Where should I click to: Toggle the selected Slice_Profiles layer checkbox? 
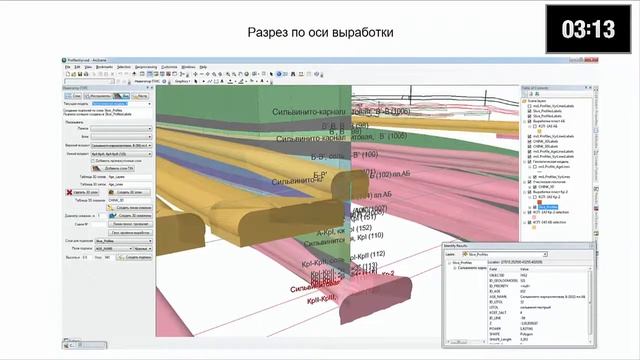535,207
